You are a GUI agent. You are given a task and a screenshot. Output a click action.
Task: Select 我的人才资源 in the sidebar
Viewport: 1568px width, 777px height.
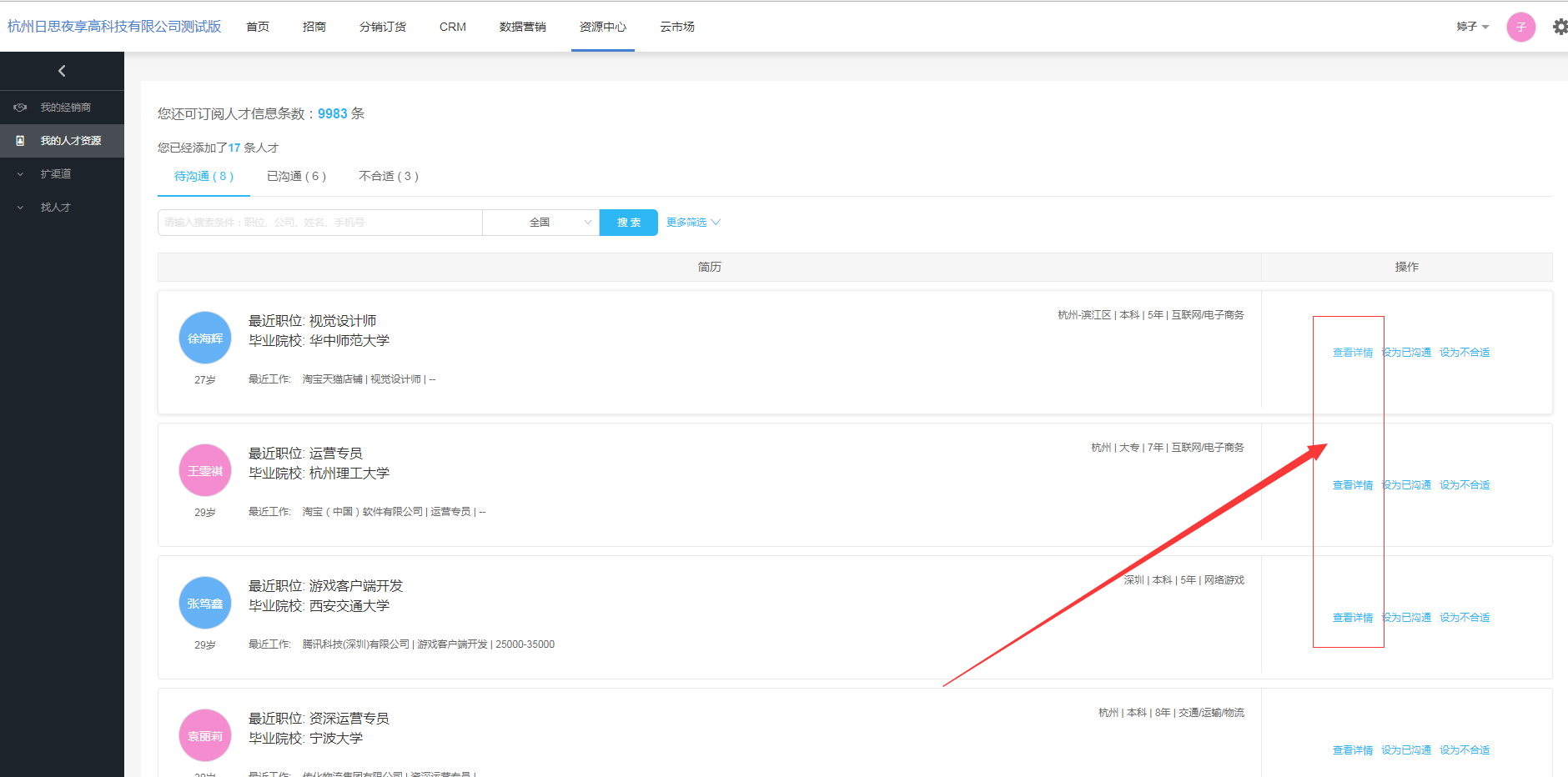[x=70, y=141]
